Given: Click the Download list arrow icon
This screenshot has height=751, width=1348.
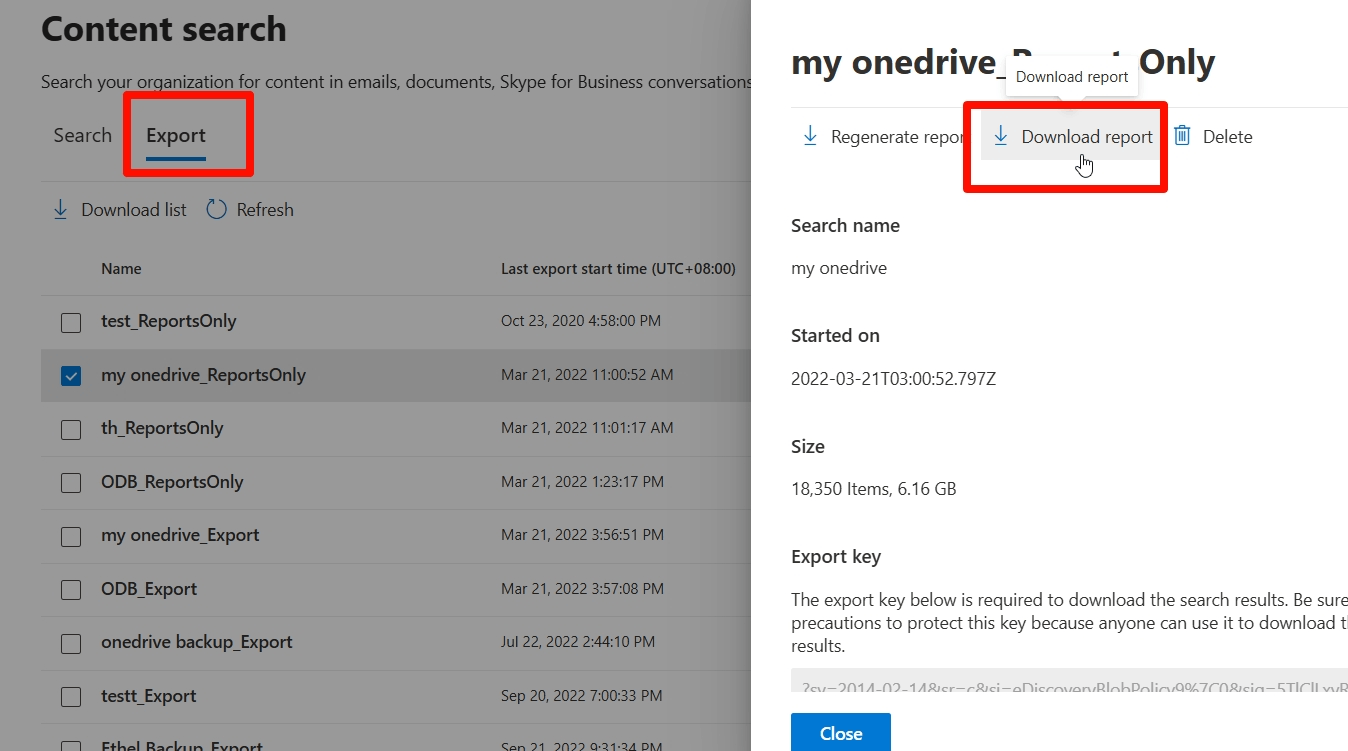Looking at the screenshot, I should [60, 210].
